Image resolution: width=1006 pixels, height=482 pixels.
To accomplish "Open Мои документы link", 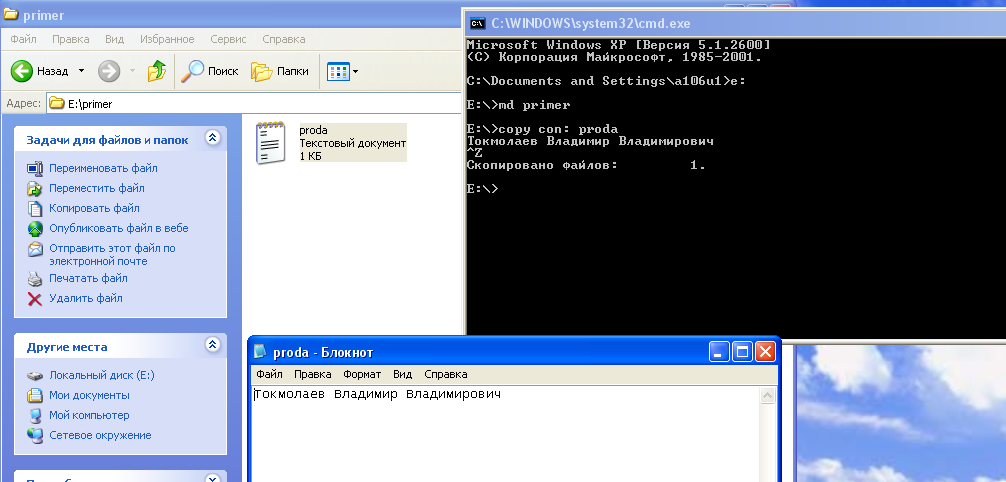I will point(89,395).
